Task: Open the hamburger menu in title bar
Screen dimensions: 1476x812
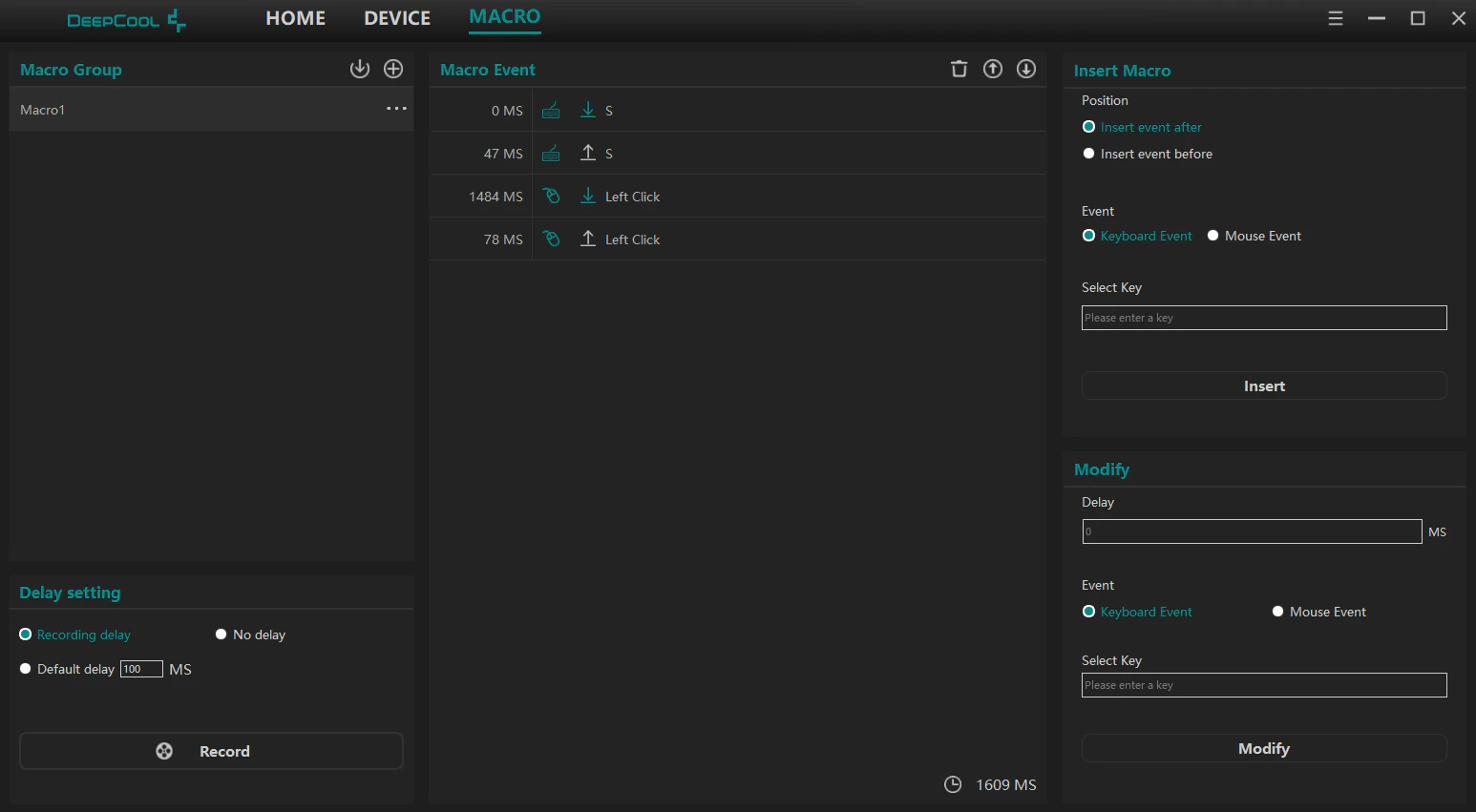Action: [x=1336, y=18]
